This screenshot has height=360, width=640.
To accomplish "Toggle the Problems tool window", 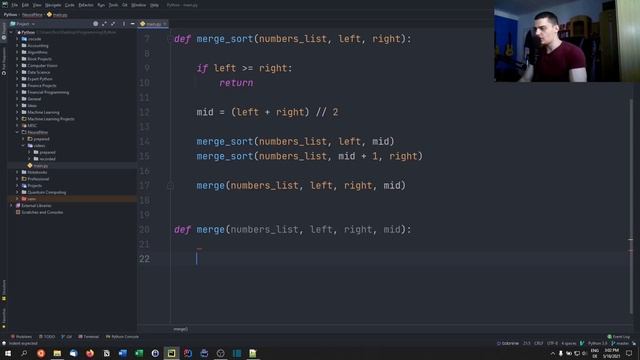I will (x=21, y=337).
